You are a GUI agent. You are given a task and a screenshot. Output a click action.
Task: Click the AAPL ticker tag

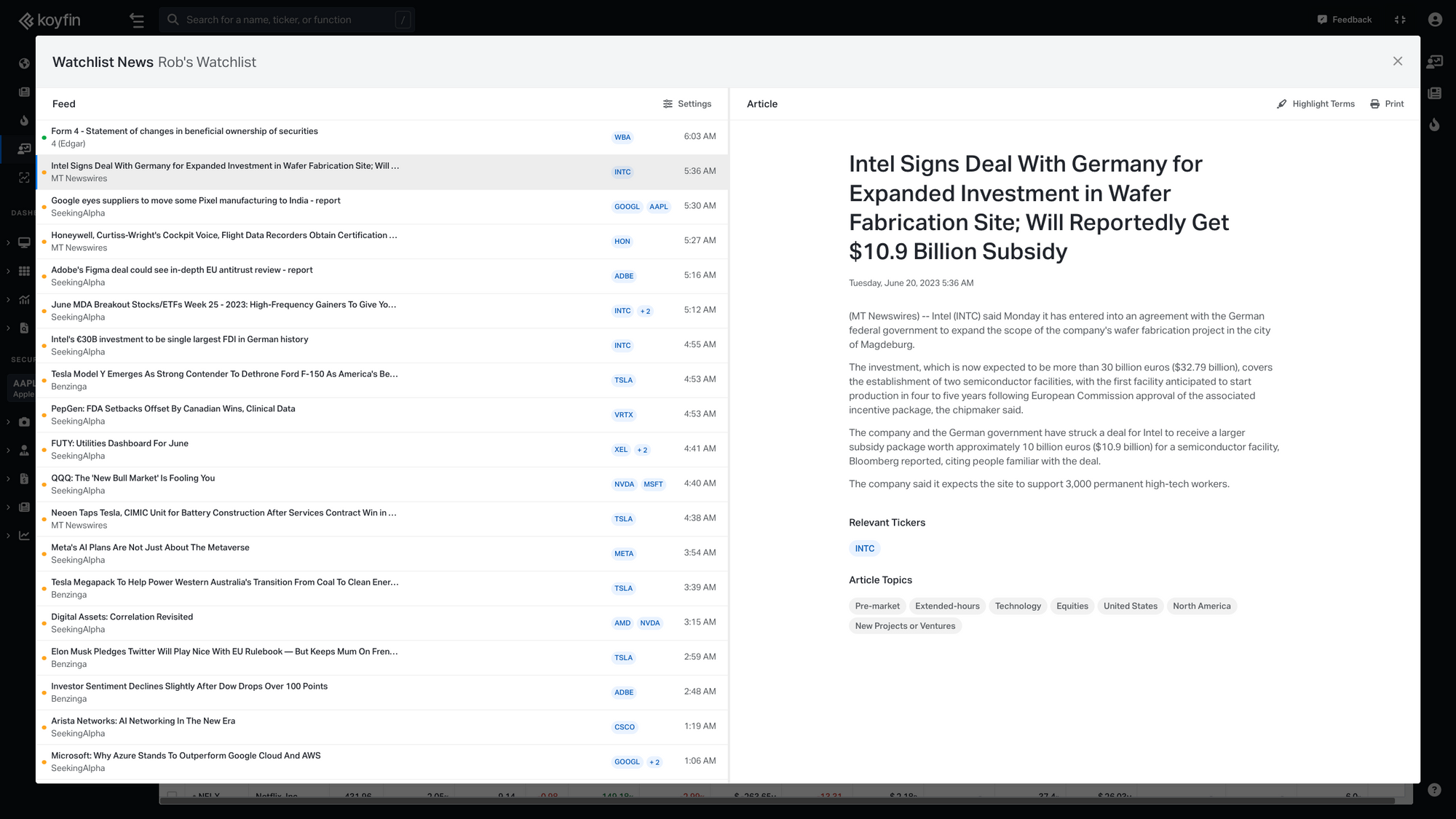click(x=659, y=207)
